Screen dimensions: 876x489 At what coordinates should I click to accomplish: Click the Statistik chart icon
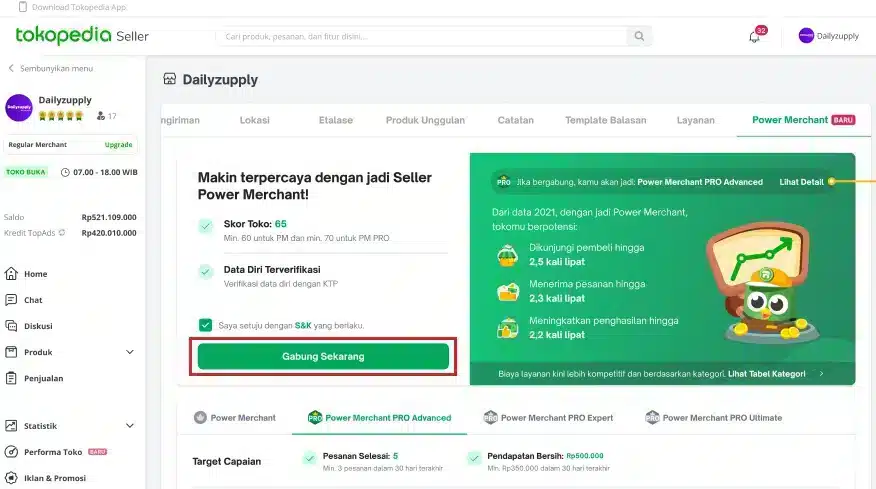pos(11,426)
